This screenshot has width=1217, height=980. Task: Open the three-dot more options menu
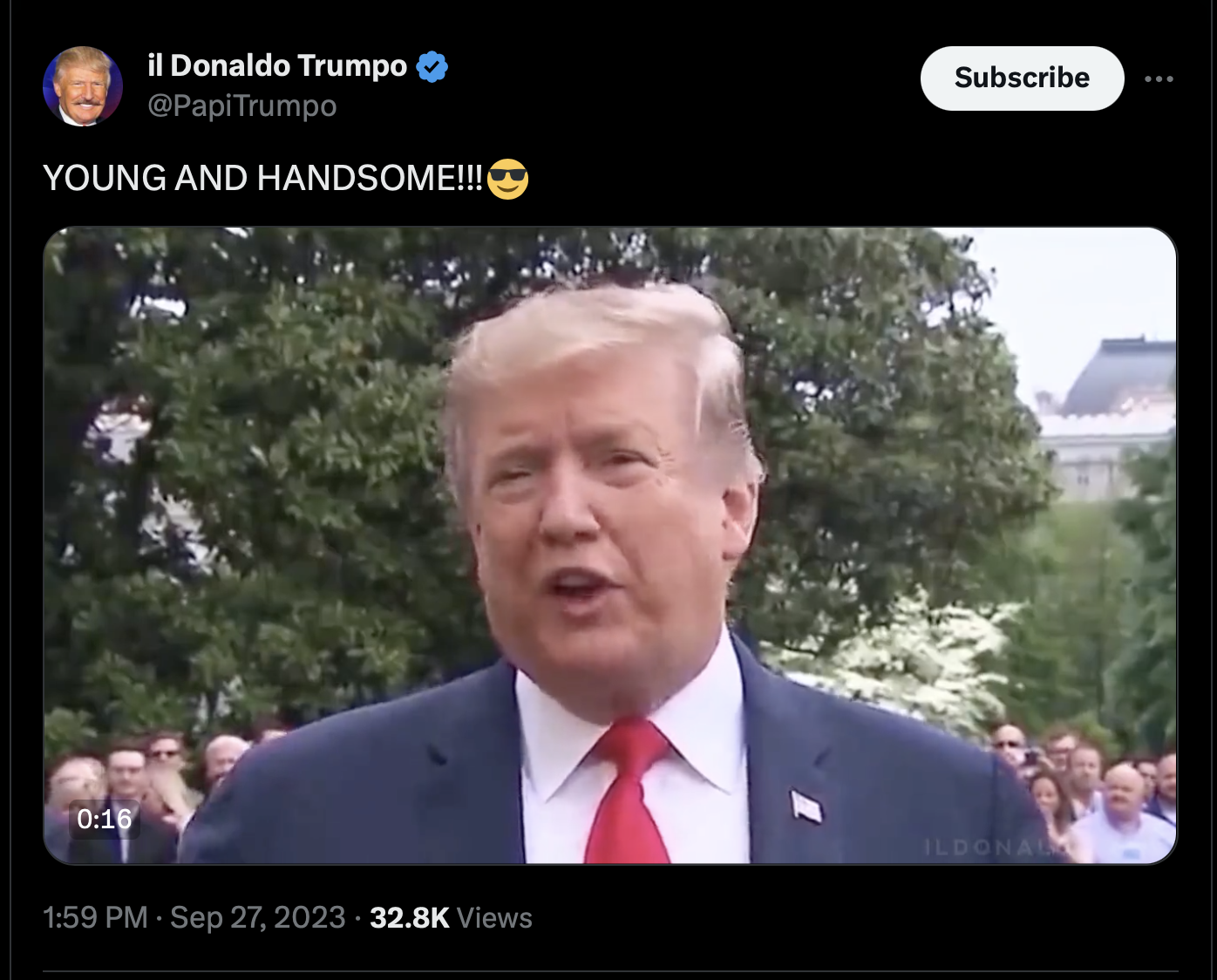1159,78
